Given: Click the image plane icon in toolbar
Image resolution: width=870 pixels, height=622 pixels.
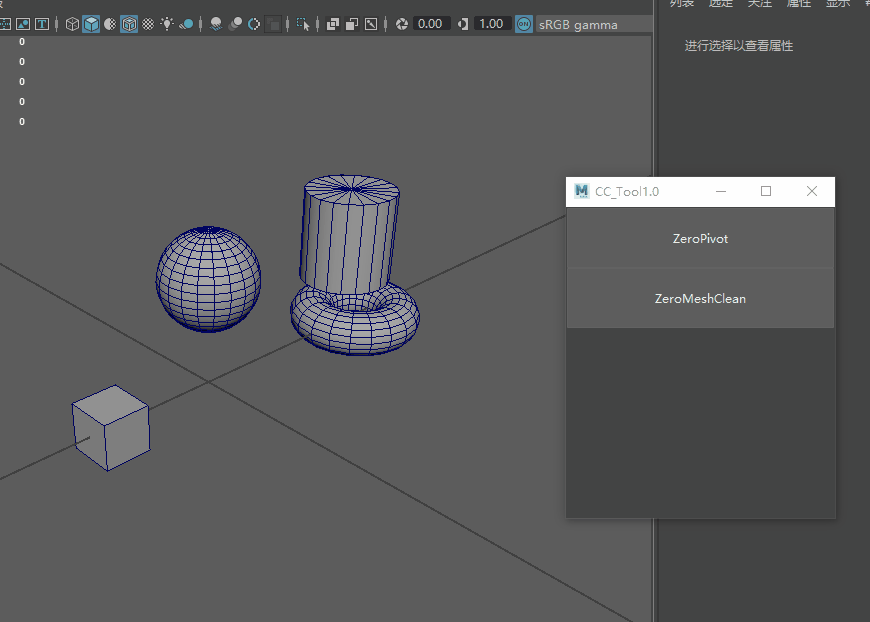Looking at the screenshot, I should [22, 24].
